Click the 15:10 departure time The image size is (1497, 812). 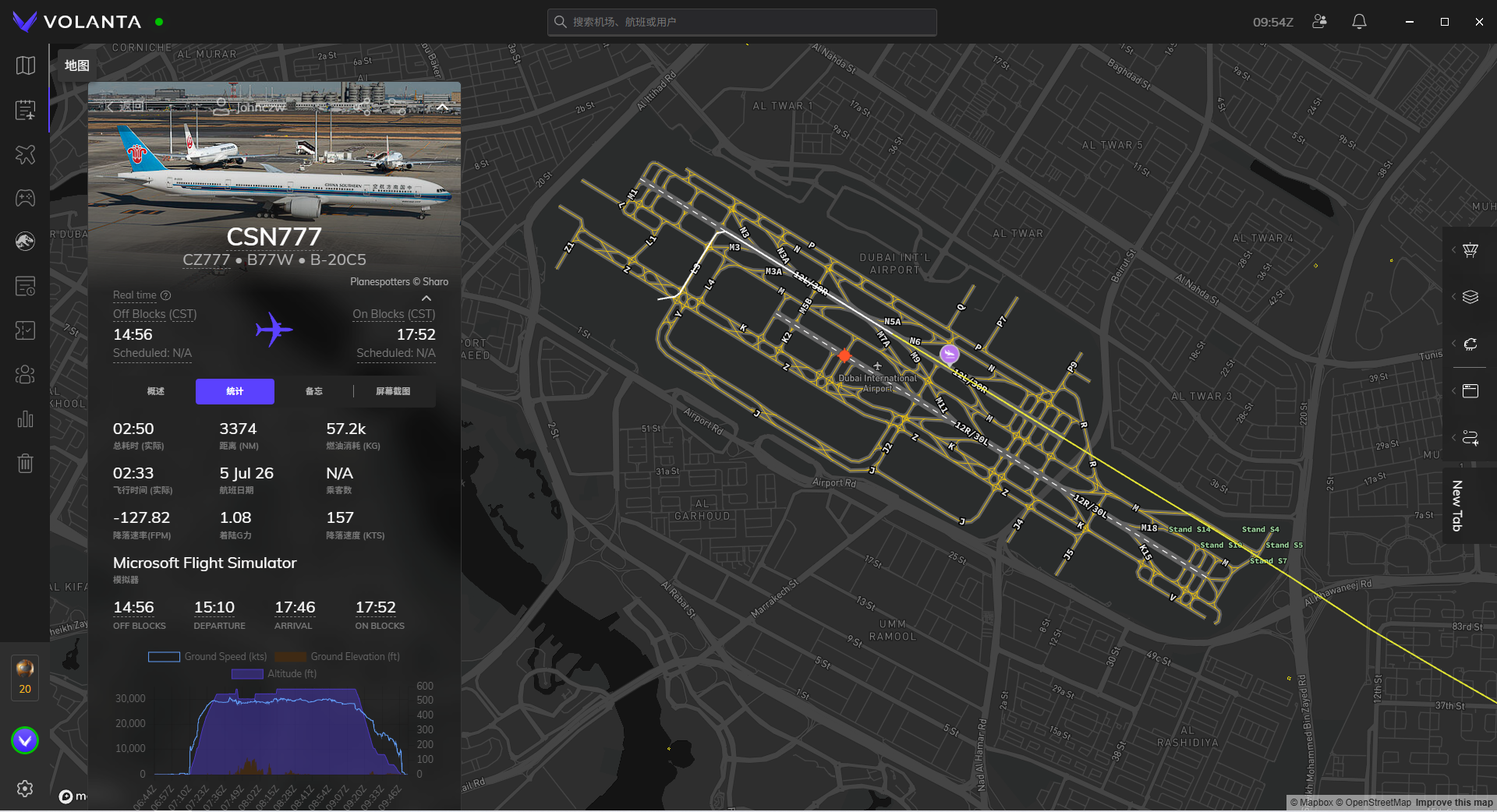point(214,607)
